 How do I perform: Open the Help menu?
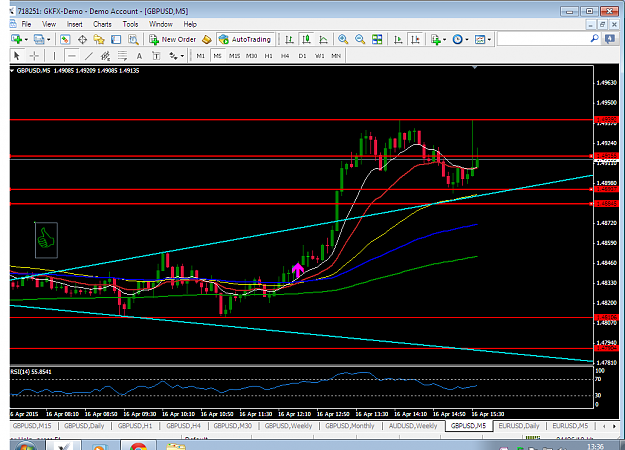tap(190, 24)
